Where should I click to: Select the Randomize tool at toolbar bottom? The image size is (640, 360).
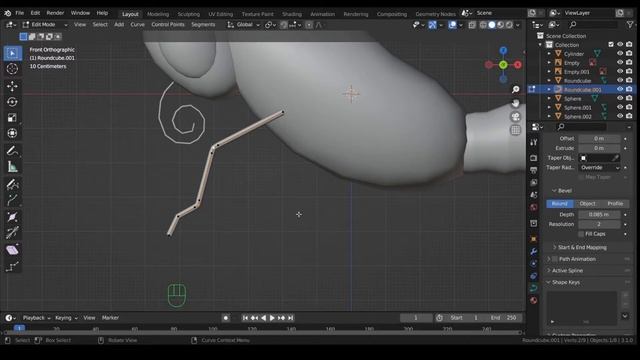[12, 267]
